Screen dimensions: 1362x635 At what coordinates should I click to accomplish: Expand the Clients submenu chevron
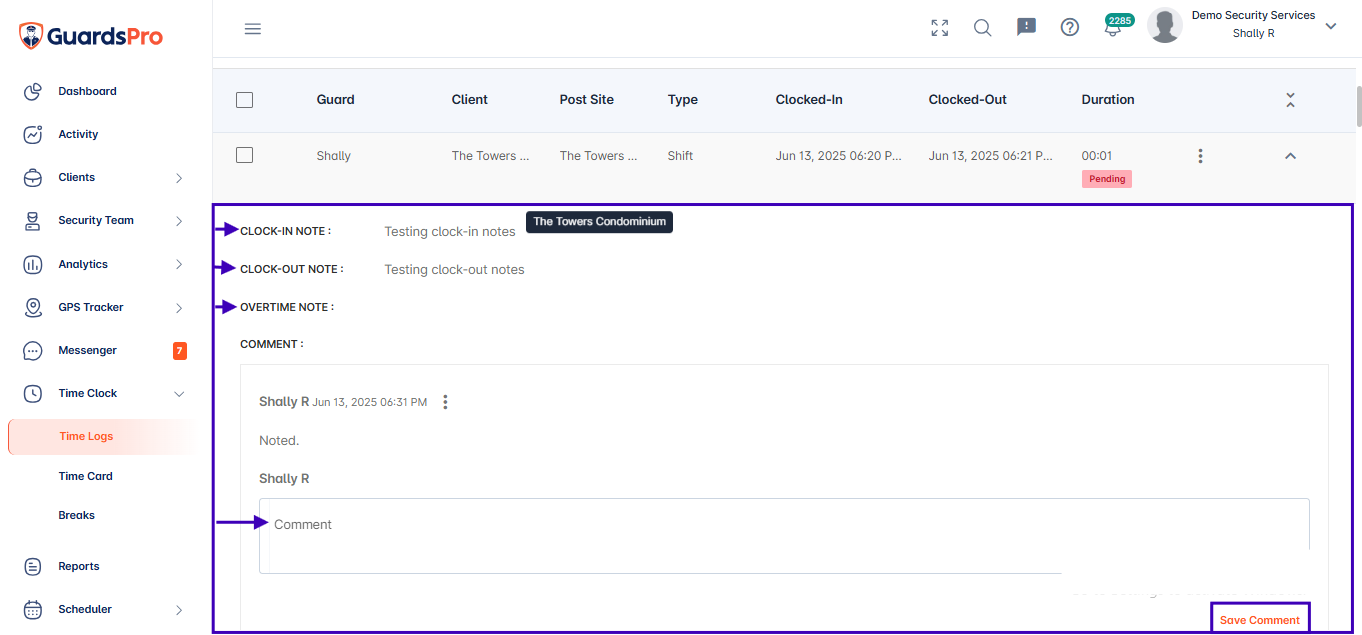pyautogui.click(x=179, y=178)
